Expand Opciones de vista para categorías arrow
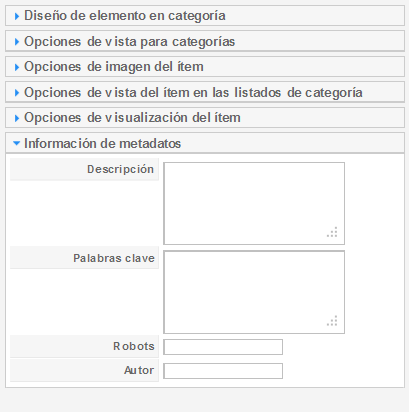409x412 pixels. coord(17,42)
